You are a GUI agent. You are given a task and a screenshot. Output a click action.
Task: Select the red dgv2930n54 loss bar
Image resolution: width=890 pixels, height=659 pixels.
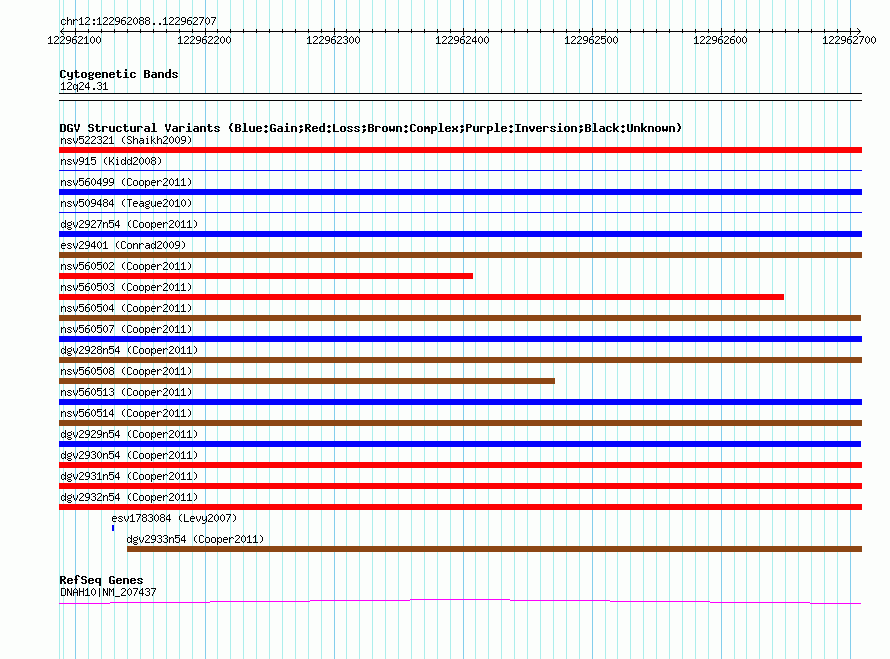(x=460, y=465)
